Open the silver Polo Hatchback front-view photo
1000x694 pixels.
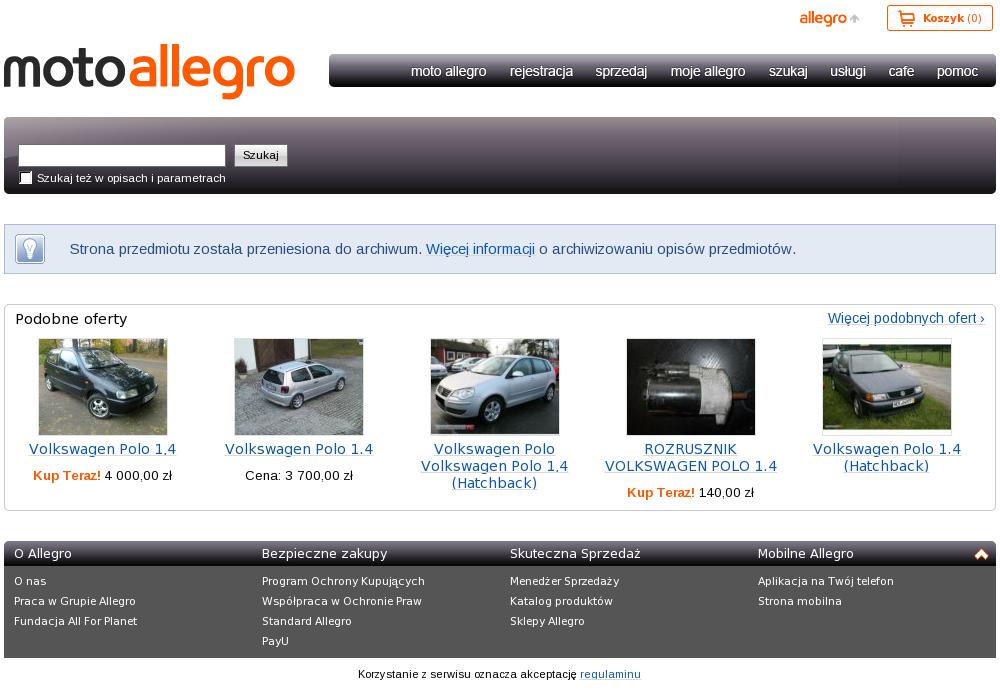coord(495,387)
